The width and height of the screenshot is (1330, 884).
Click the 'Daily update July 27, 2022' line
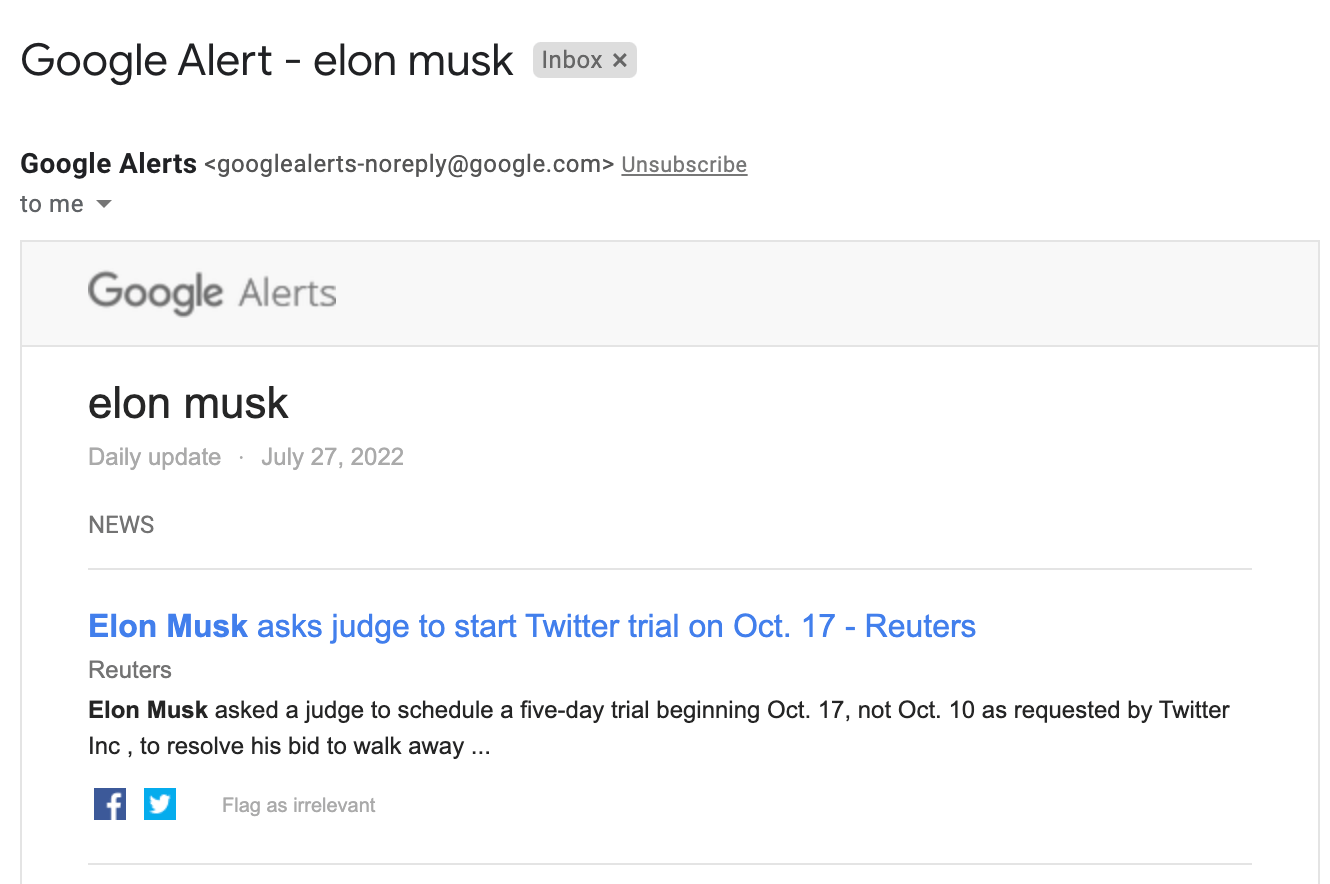[245, 456]
